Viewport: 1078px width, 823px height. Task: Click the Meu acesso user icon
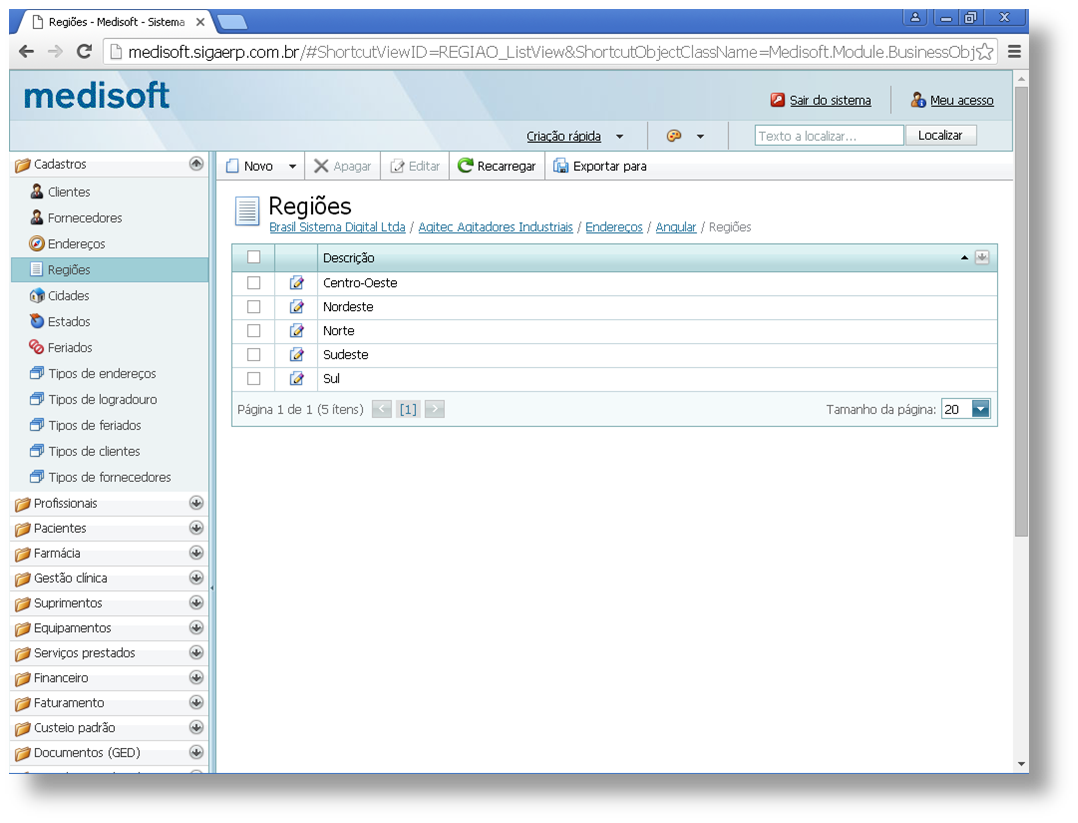point(918,100)
